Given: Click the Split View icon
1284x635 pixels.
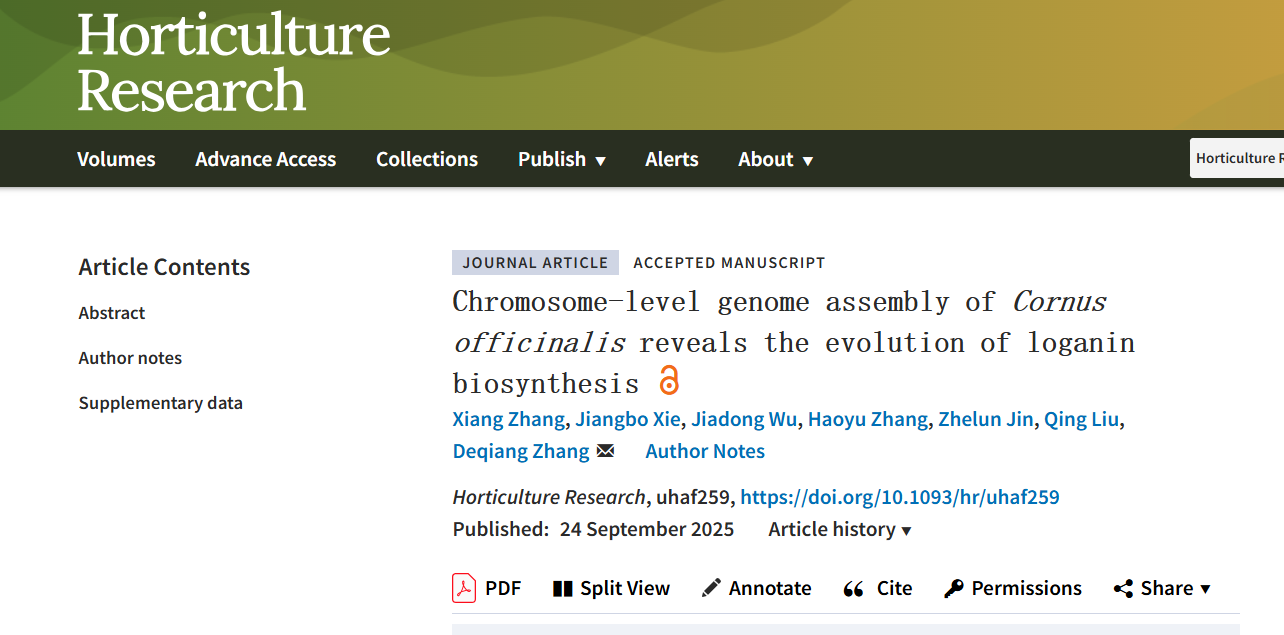Looking at the screenshot, I should [x=563, y=589].
